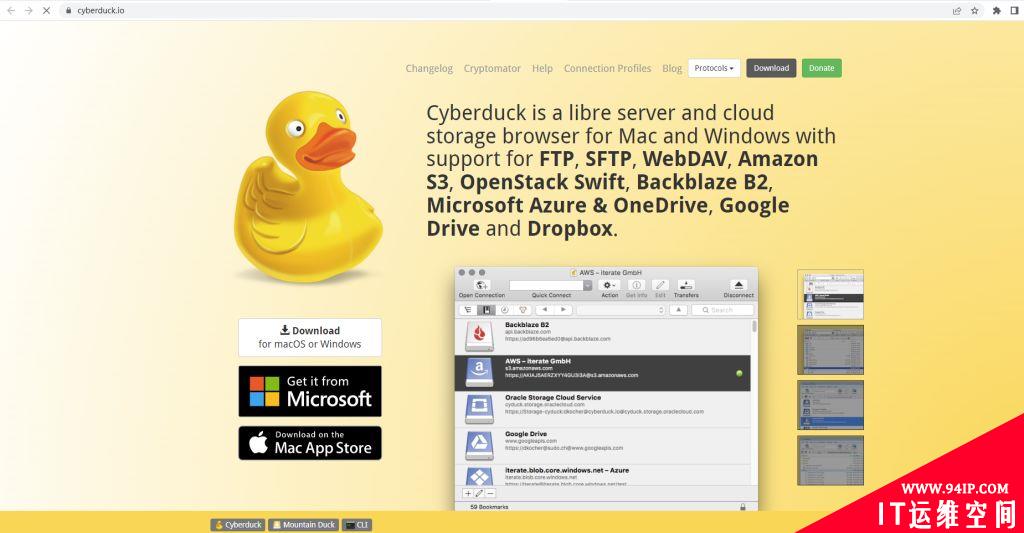The image size is (1024, 533).
Task: Click the Backblaze B2 flame drive icon
Action: tap(479, 336)
